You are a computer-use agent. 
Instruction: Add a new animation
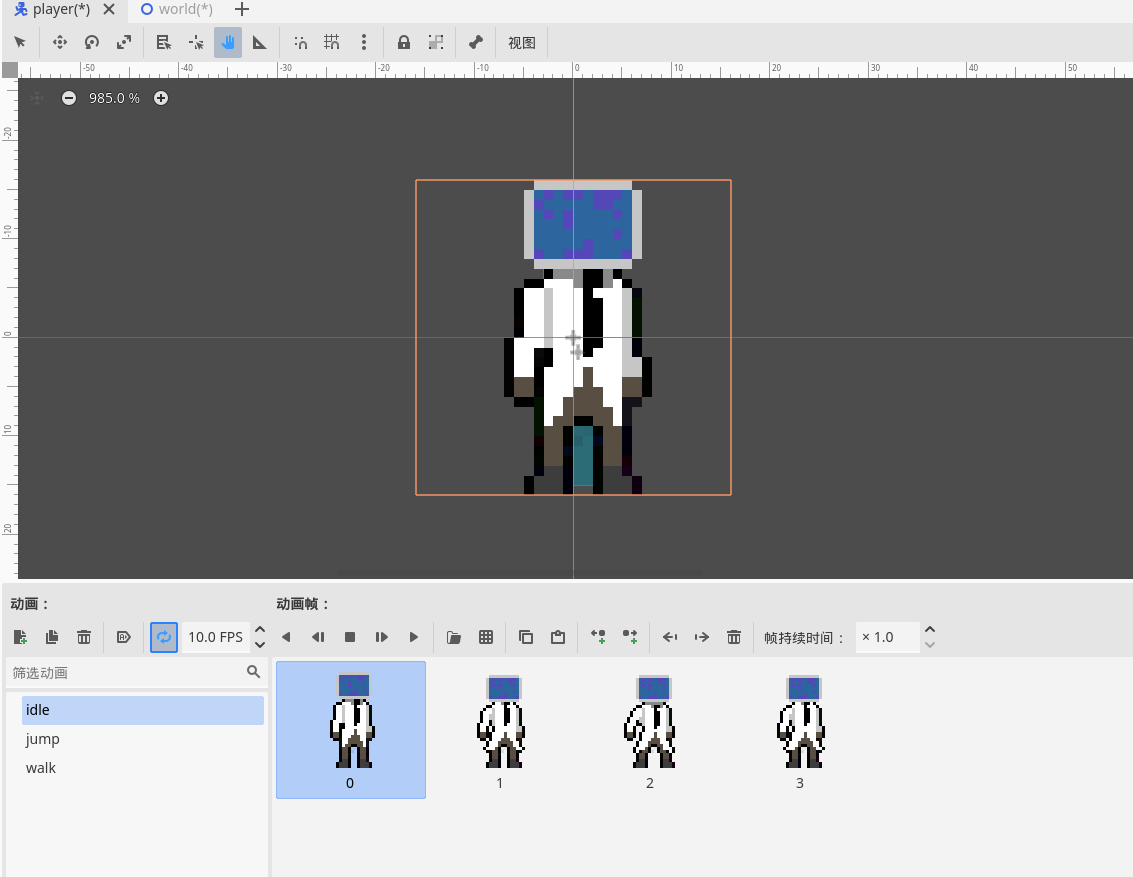click(x=20, y=637)
